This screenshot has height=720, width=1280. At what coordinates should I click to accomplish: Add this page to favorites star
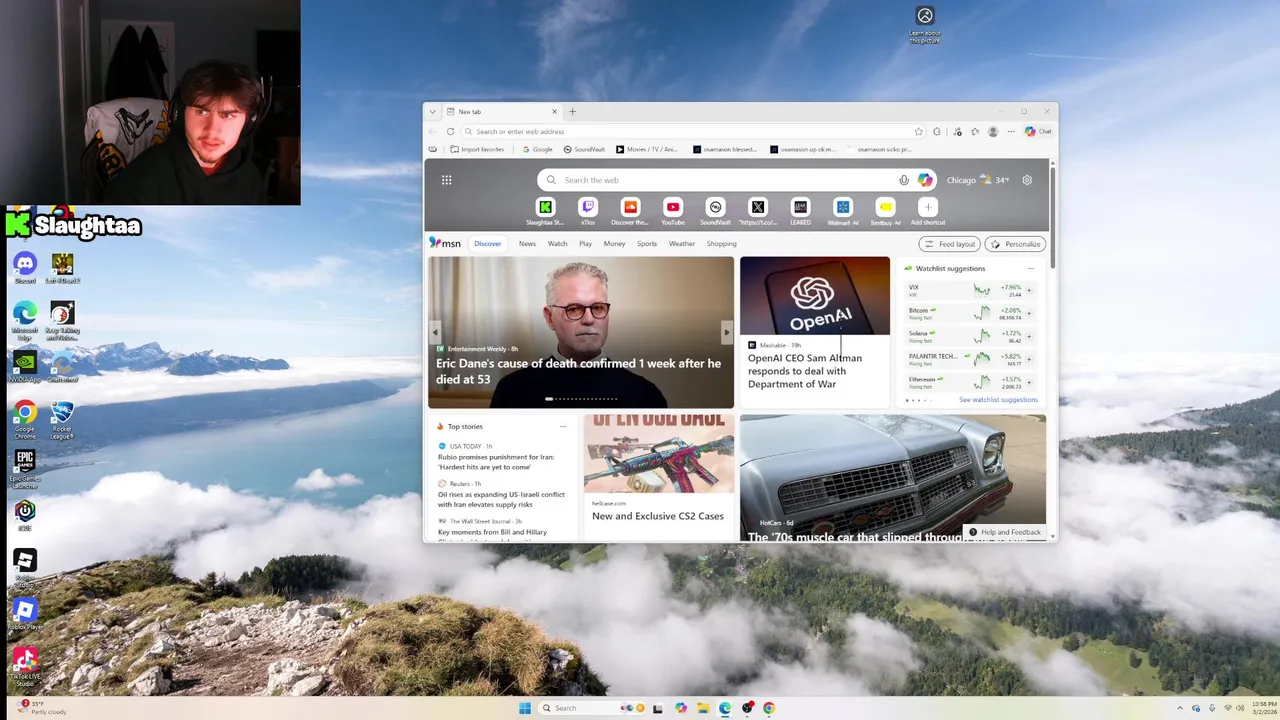[918, 131]
